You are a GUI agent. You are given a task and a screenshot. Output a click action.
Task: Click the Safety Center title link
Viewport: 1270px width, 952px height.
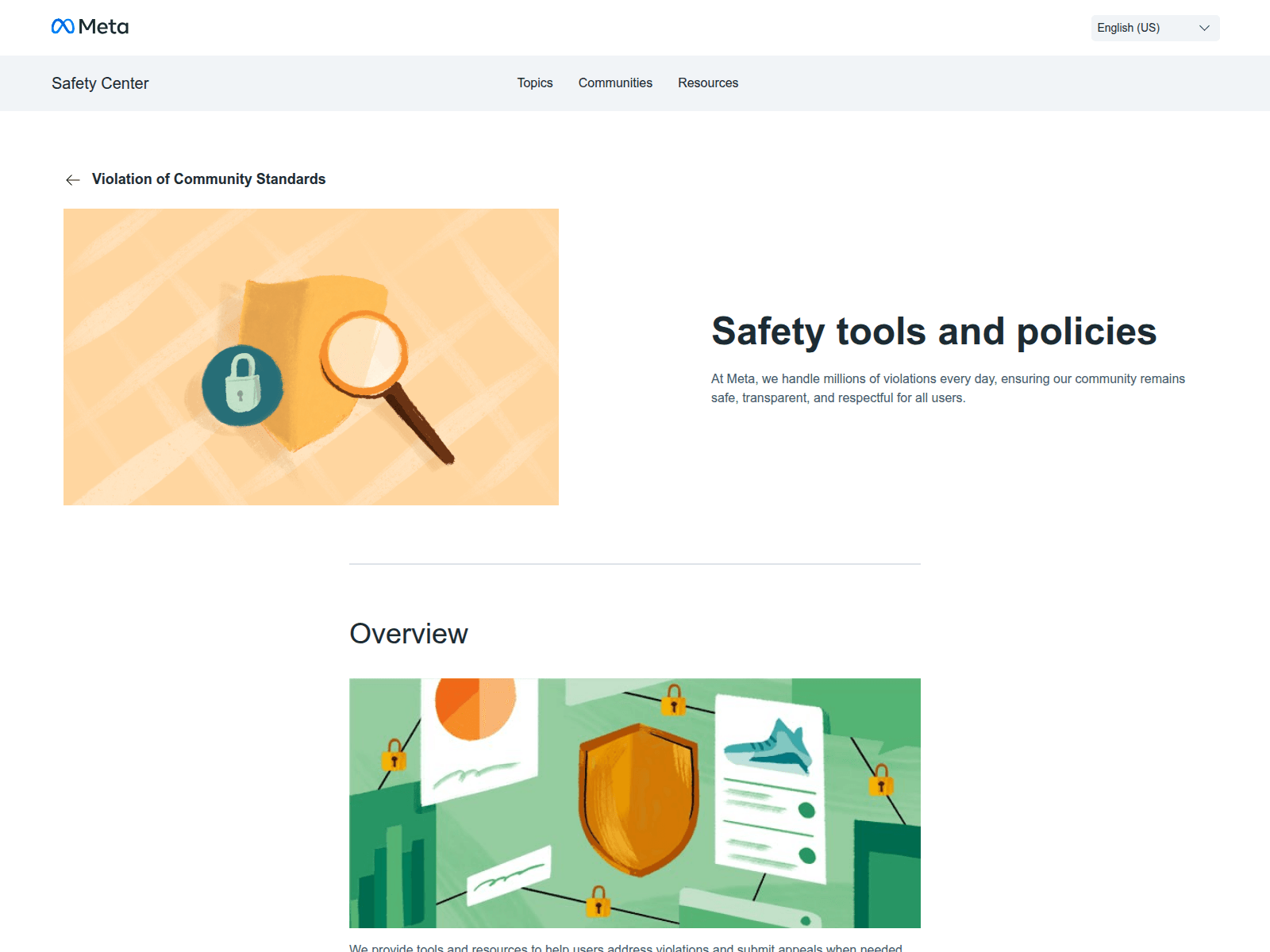(x=100, y=83)
